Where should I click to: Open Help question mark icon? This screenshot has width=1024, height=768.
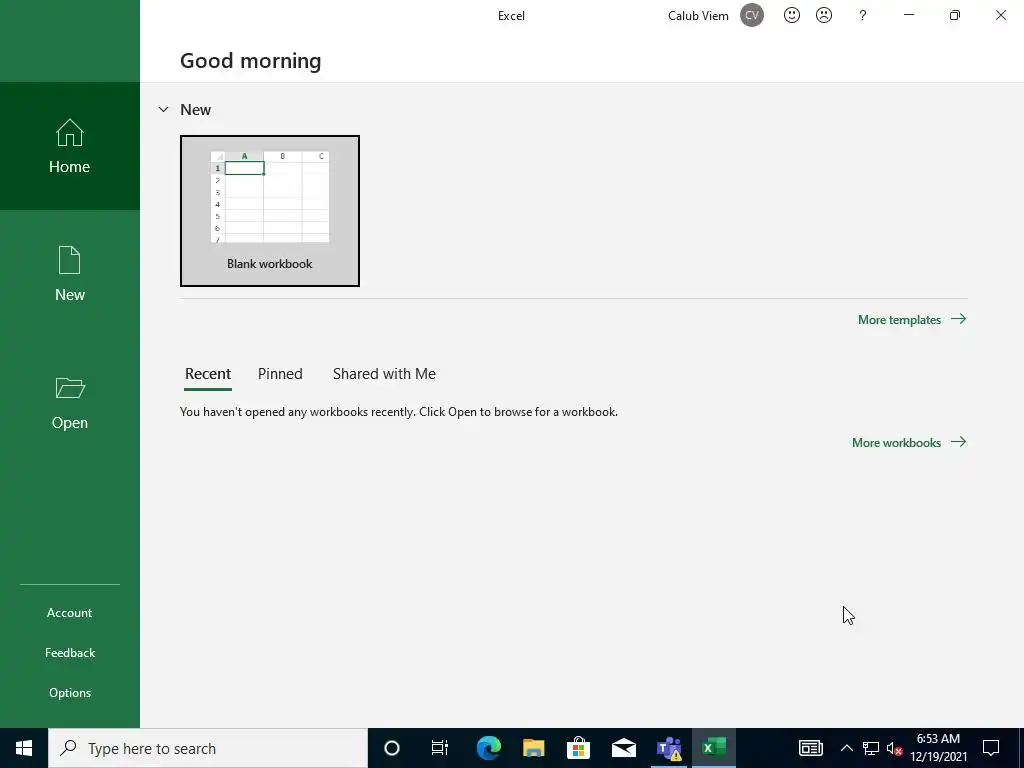(863, 15)
